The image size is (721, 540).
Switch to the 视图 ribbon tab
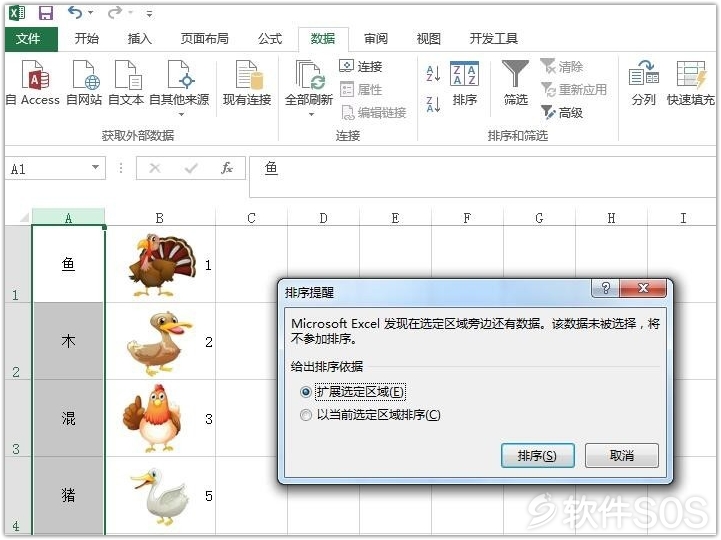click(428, 39)
